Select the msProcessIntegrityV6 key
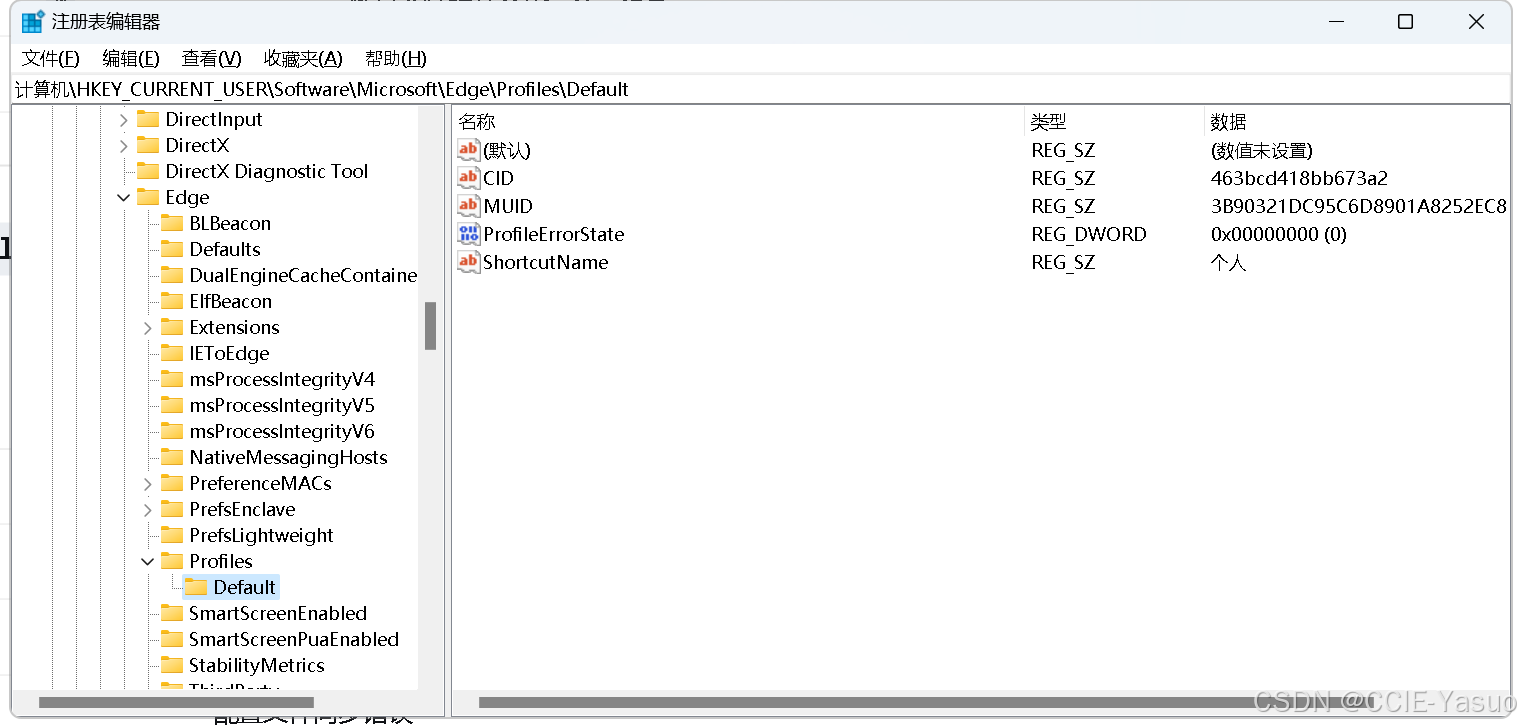The image size is (1521, 728). 282,431
